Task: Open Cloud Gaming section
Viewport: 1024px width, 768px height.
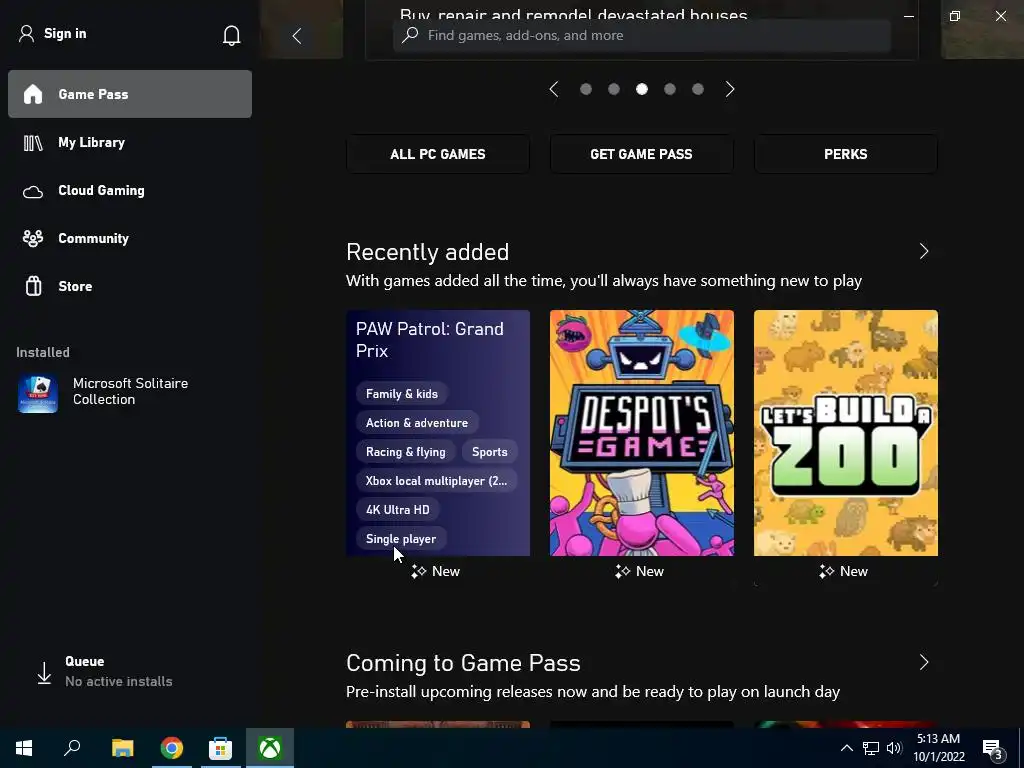Action: 130,191
